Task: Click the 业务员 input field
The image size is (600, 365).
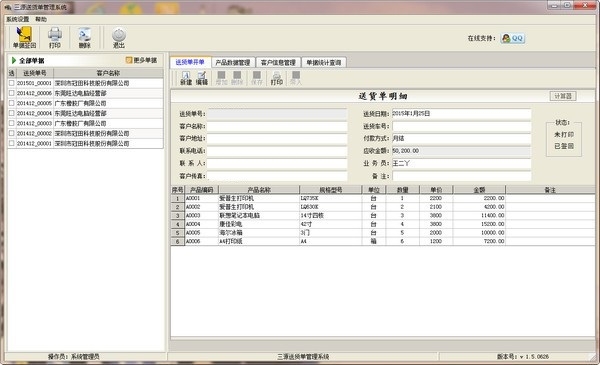Action: 461,163
